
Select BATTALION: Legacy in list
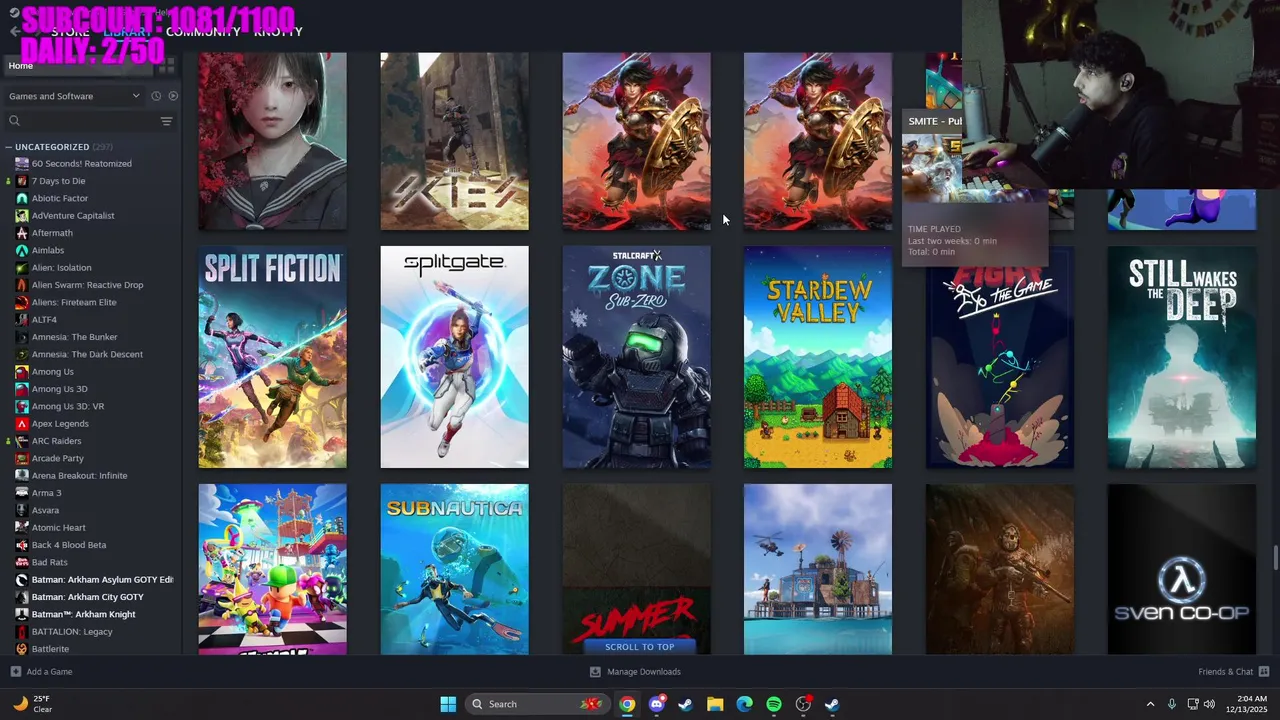pos(72,632)
